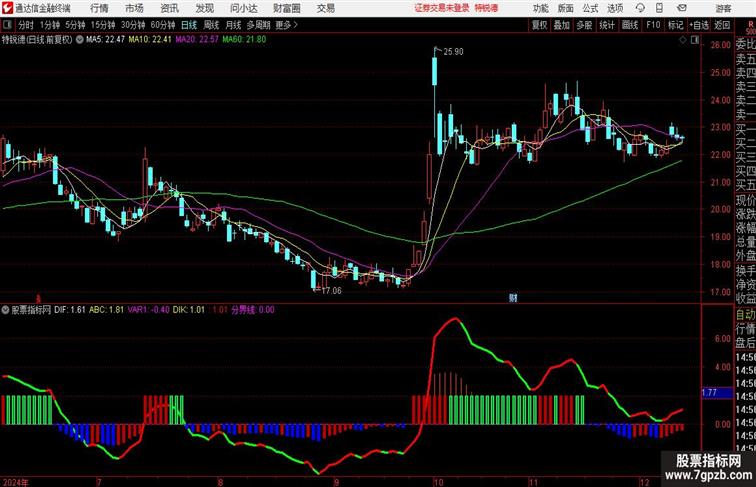The width and height of the screenshot is (756, 487).
Task: Click the 2024年 label on time axis
Action: click(15, 482)
